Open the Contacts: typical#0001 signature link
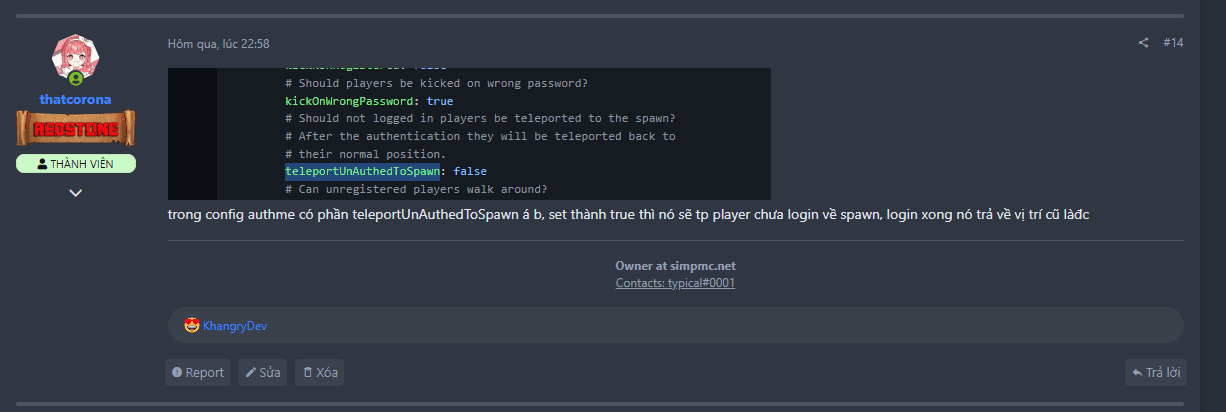The width and height of the screenshot is (1226, 412). 675,283
